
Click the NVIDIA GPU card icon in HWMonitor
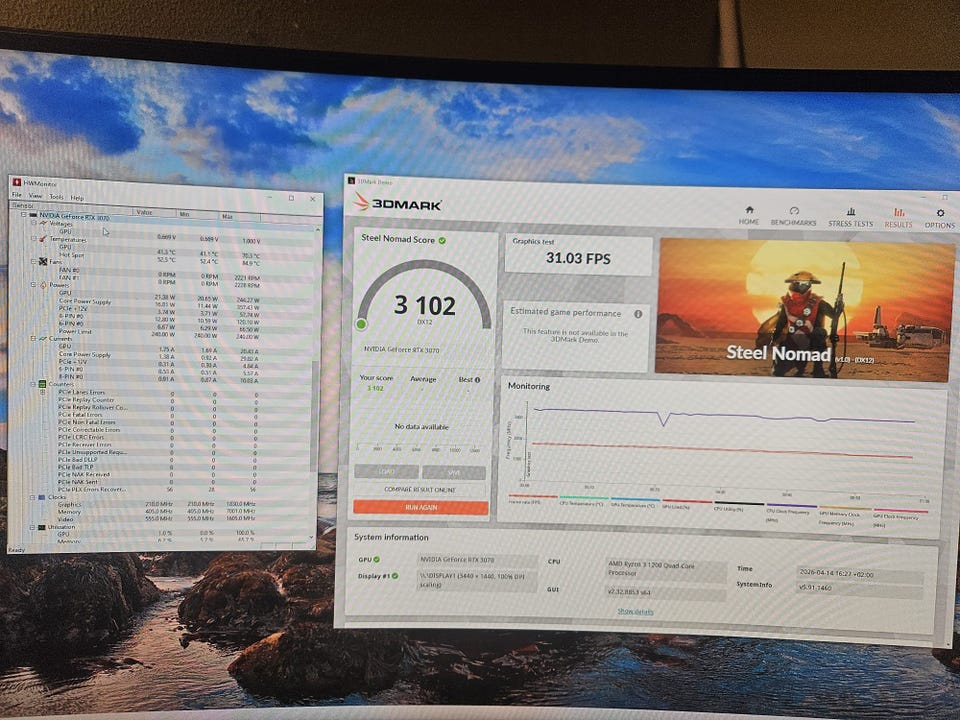[x=33, y=215]
